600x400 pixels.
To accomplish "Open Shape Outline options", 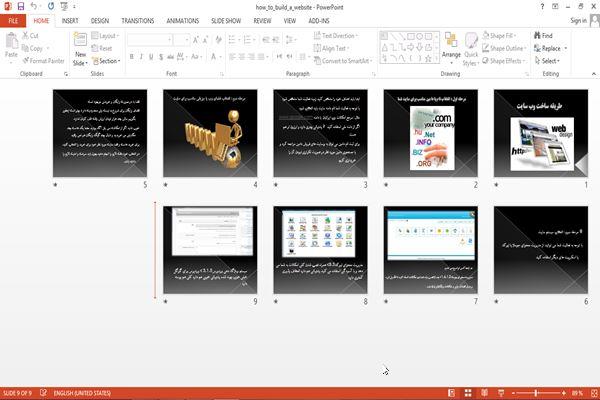I will click(x=504, y=48).
